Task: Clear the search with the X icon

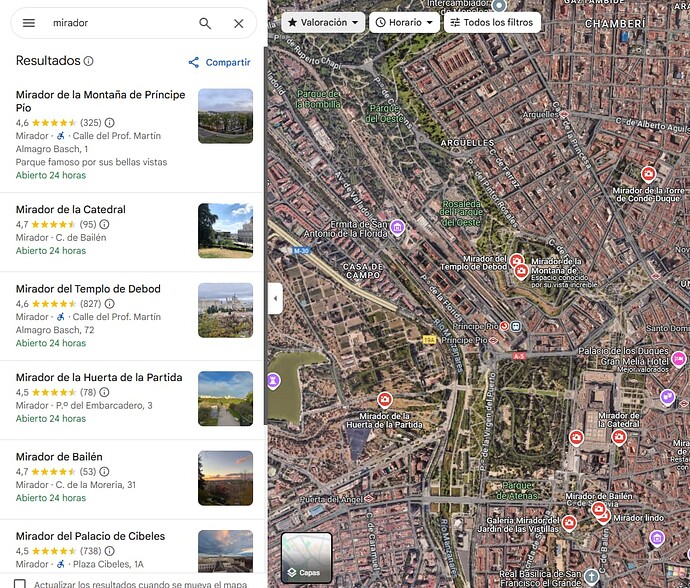Action: [239, 23]
